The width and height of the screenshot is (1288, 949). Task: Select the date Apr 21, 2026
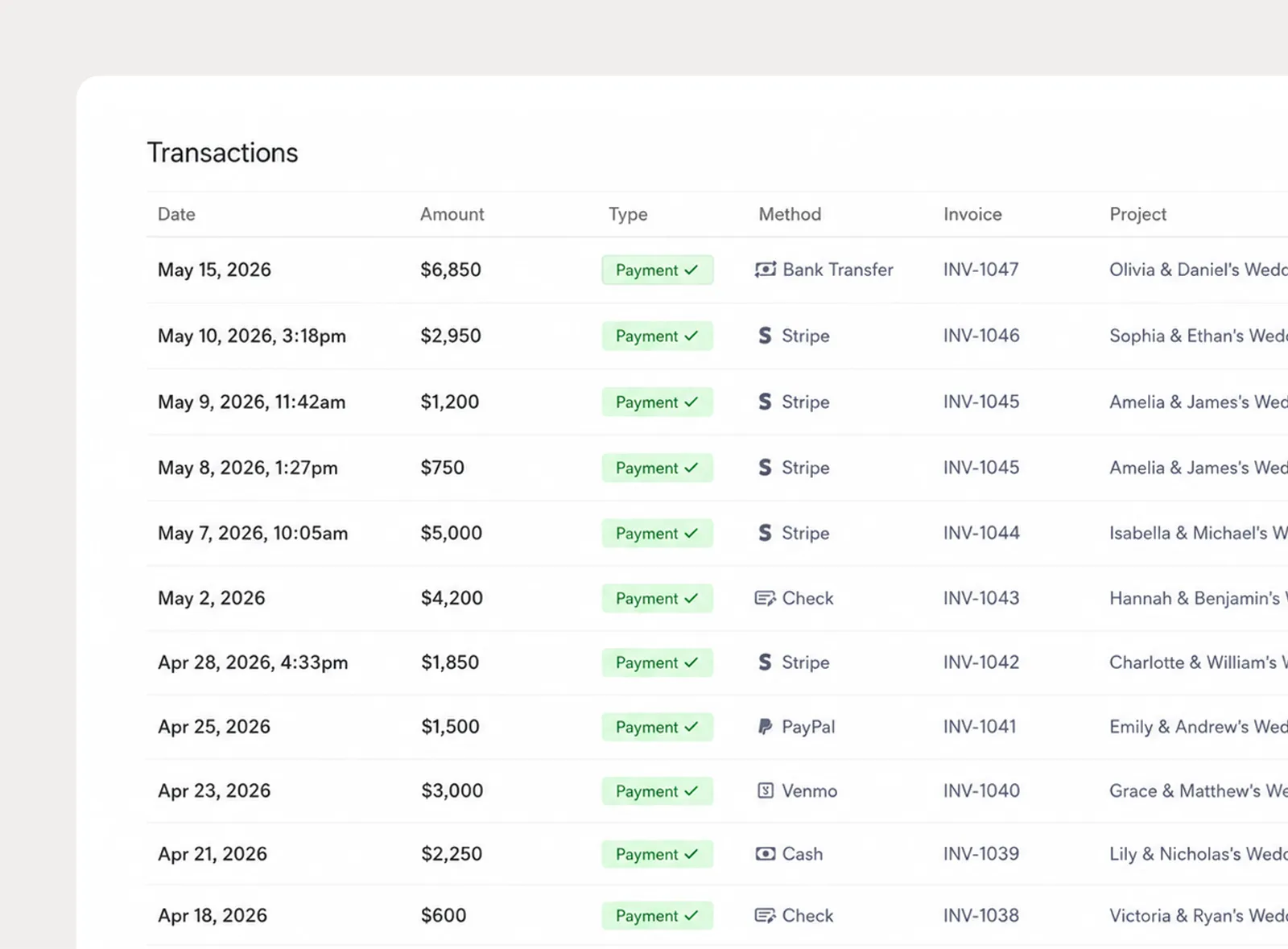point(213,854)
